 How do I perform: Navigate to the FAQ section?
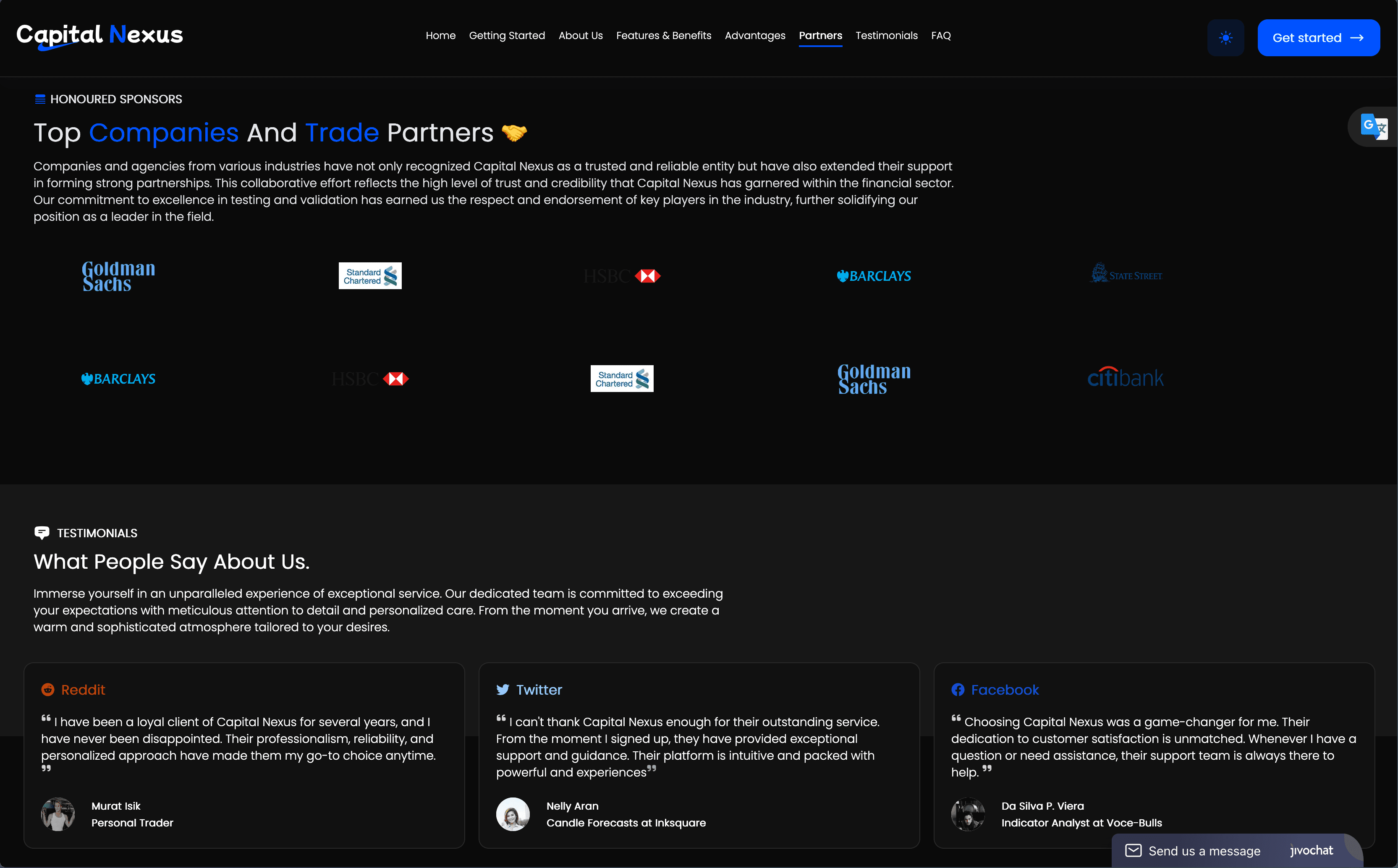(940, 36)
